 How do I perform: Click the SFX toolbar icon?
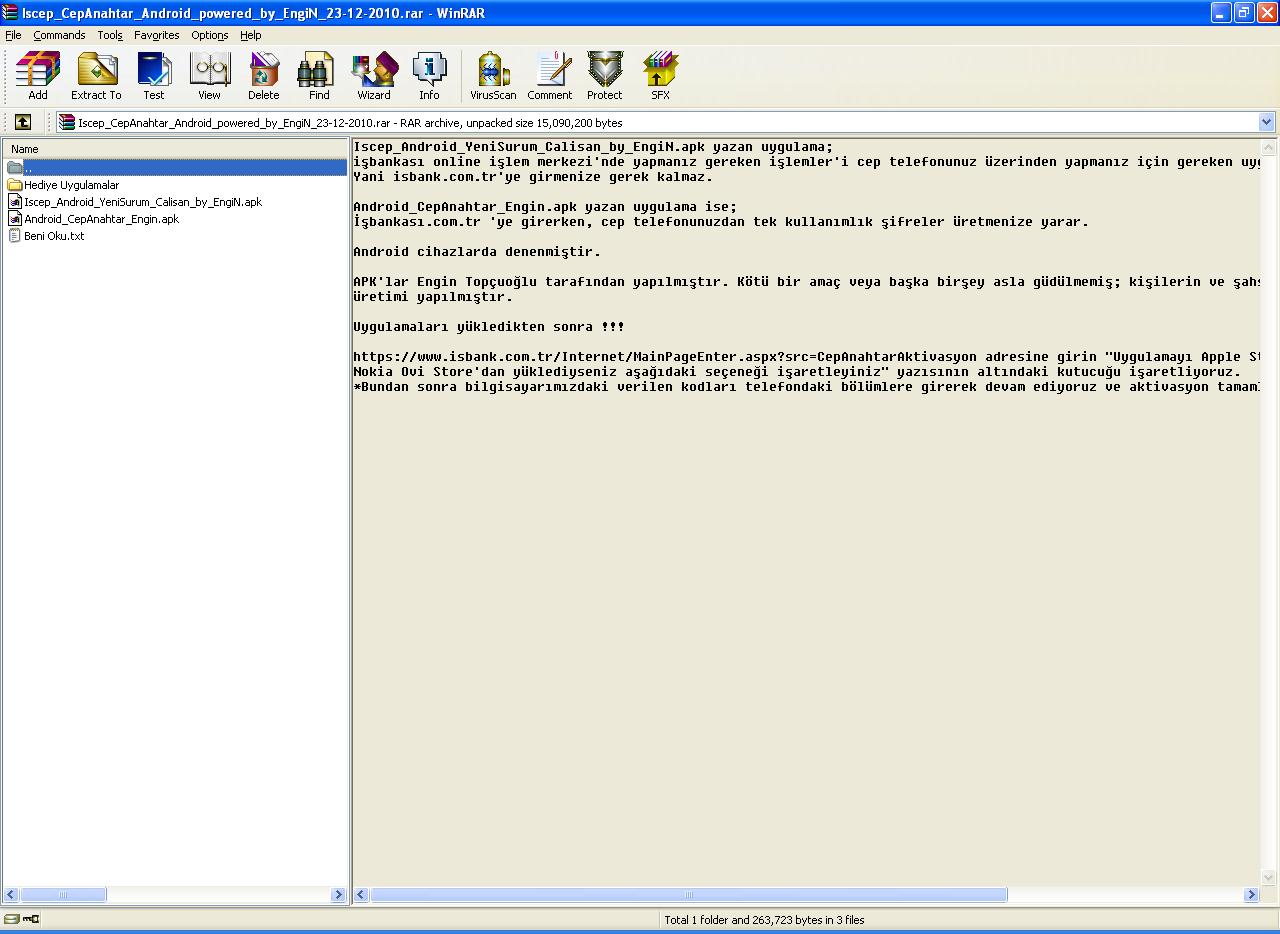tap(660, 76)
